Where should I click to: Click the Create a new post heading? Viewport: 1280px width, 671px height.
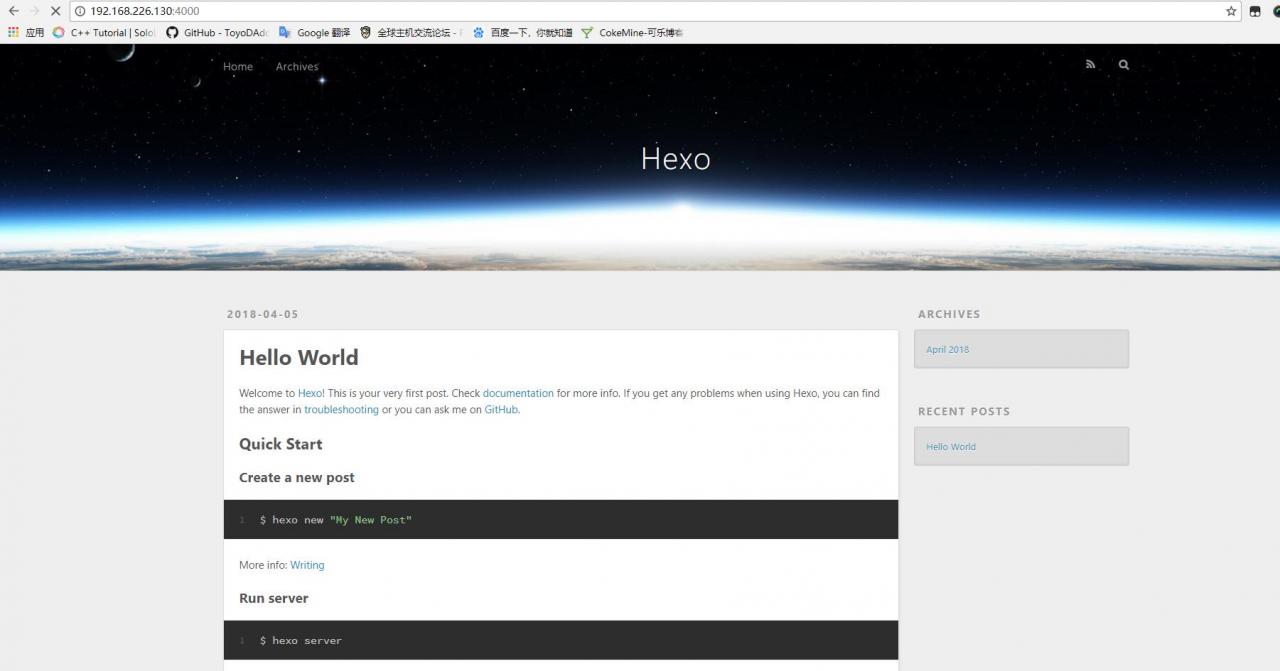[297, 477]
